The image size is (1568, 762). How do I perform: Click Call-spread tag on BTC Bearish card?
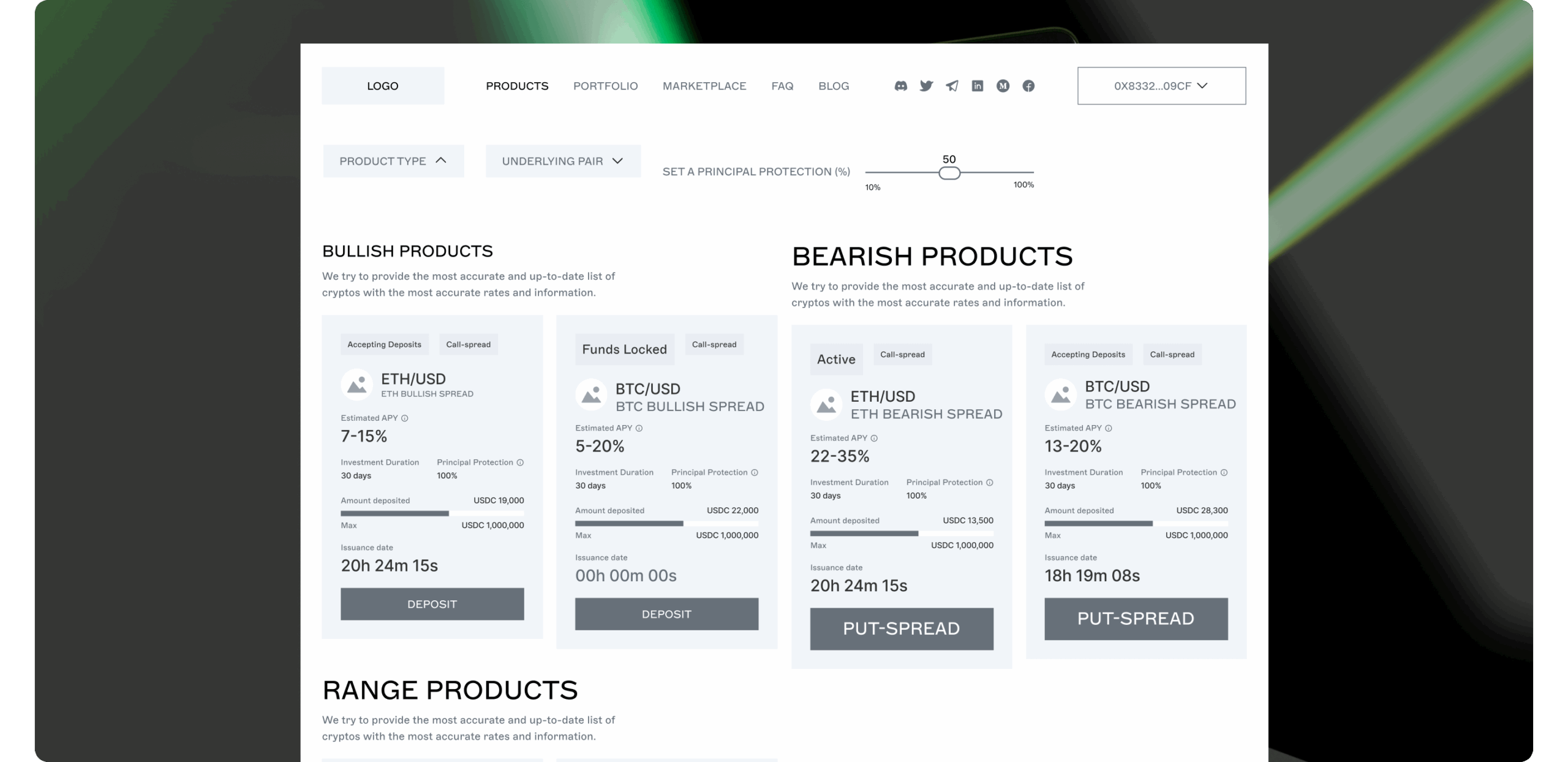coord(1172,354)
